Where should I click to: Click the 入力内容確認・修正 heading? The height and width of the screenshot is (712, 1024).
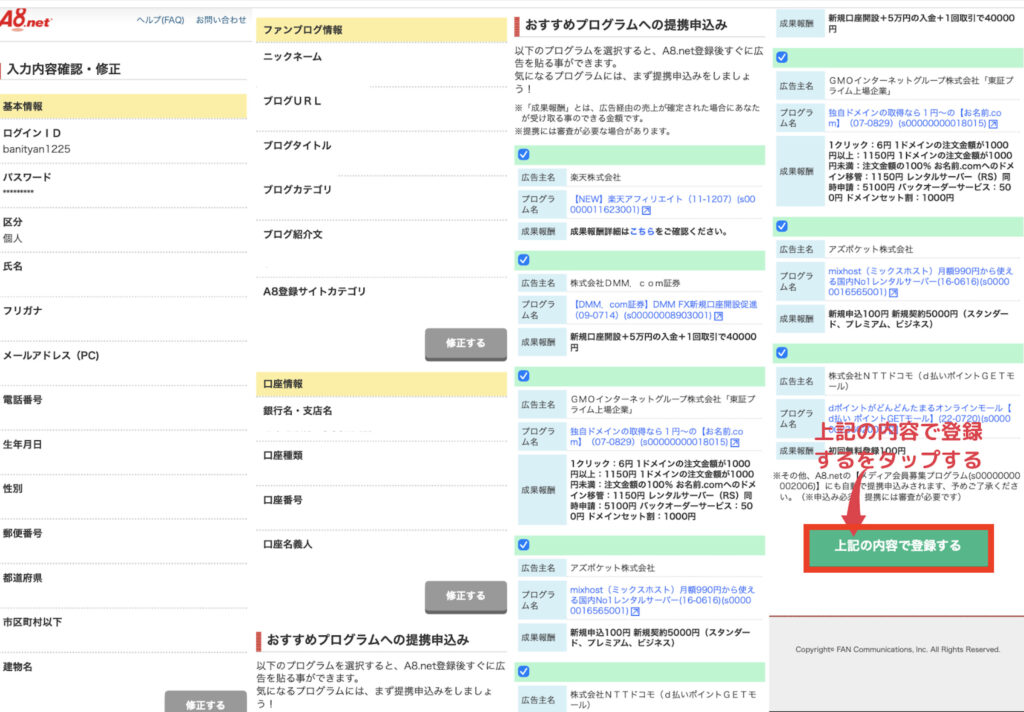pos(63,69)
